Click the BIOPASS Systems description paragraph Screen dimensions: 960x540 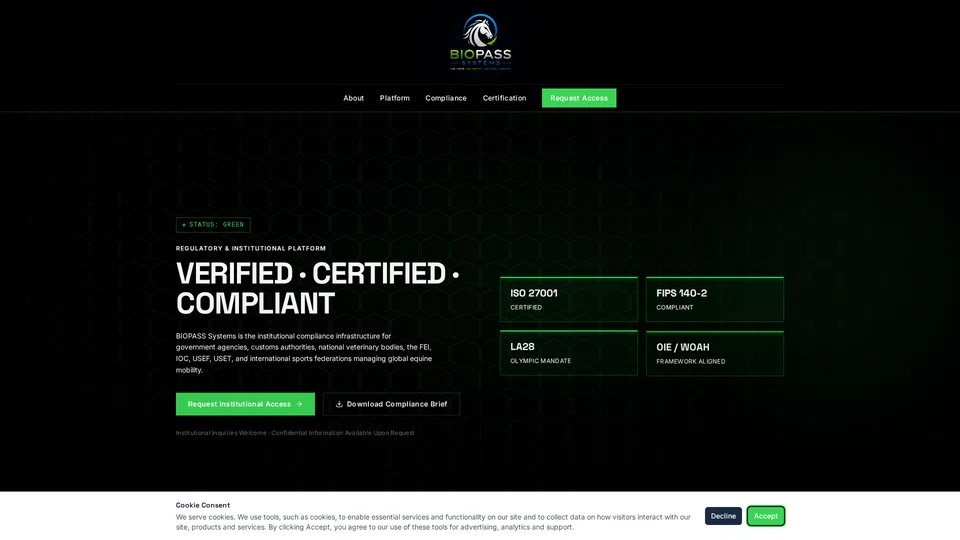[x=304, y=353]
